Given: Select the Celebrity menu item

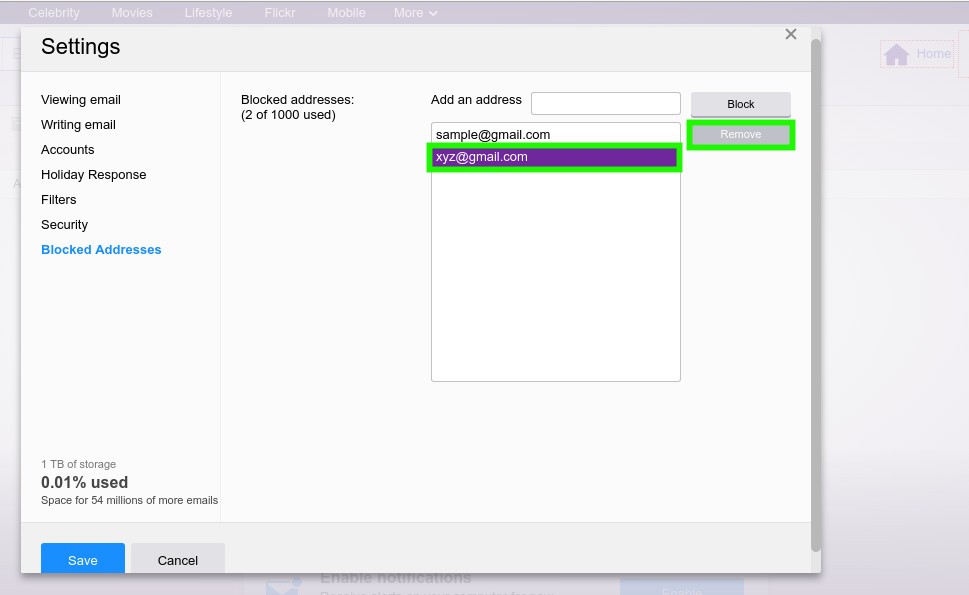Looking at the screenshot, I should coord(53,12).
